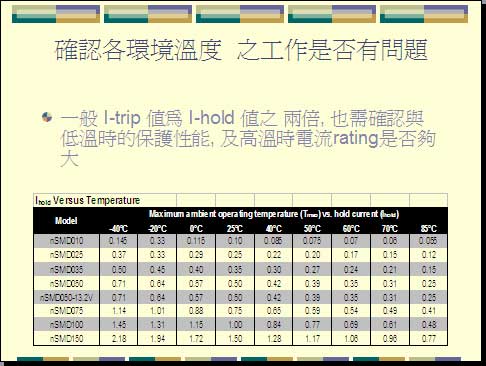Click the slide title about 環境溫度

(241, 50)
